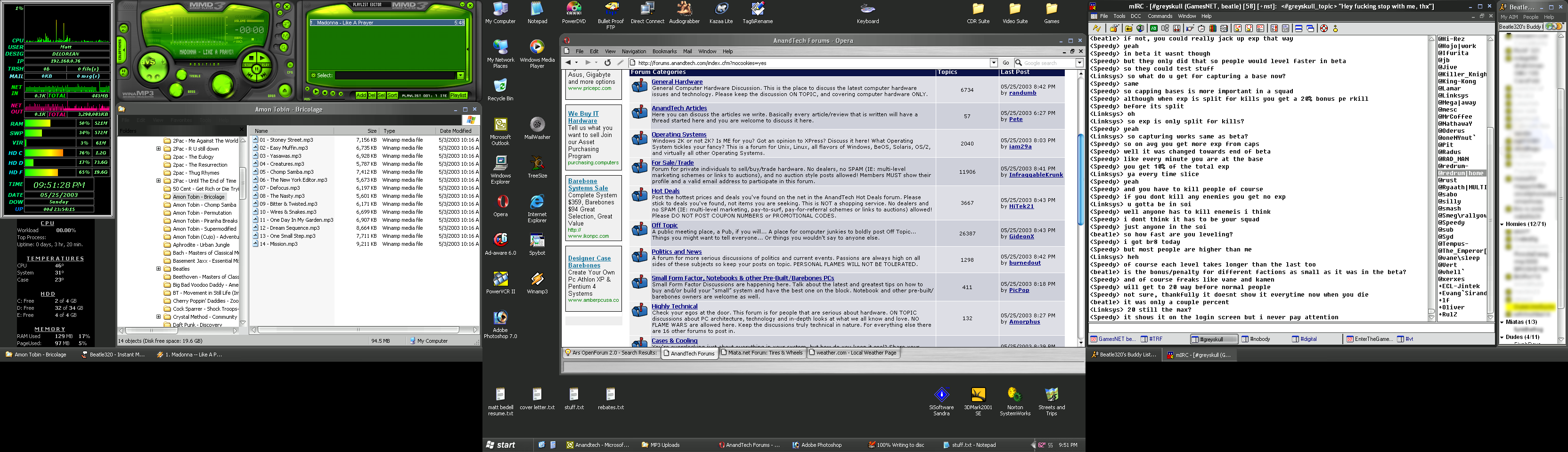Open the PowerDVD desktop icon
Screen dimensions: 1568x452
(x=573, y=13)
